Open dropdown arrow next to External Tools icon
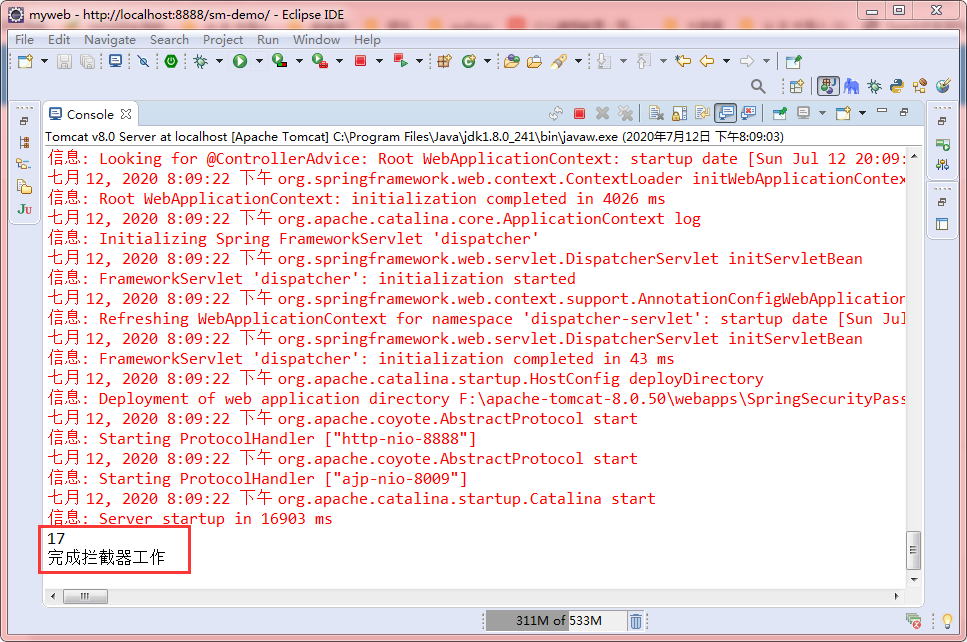Screen dimensions: 967x642 339,61
